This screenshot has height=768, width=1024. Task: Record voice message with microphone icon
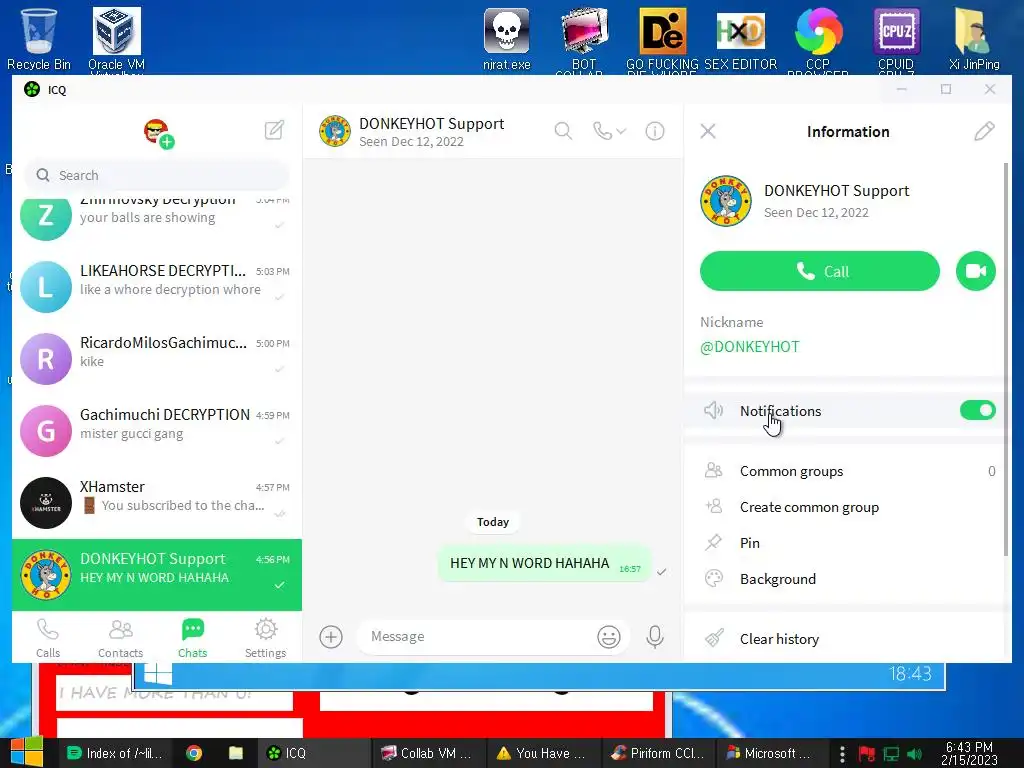click(x=654, y=636)
